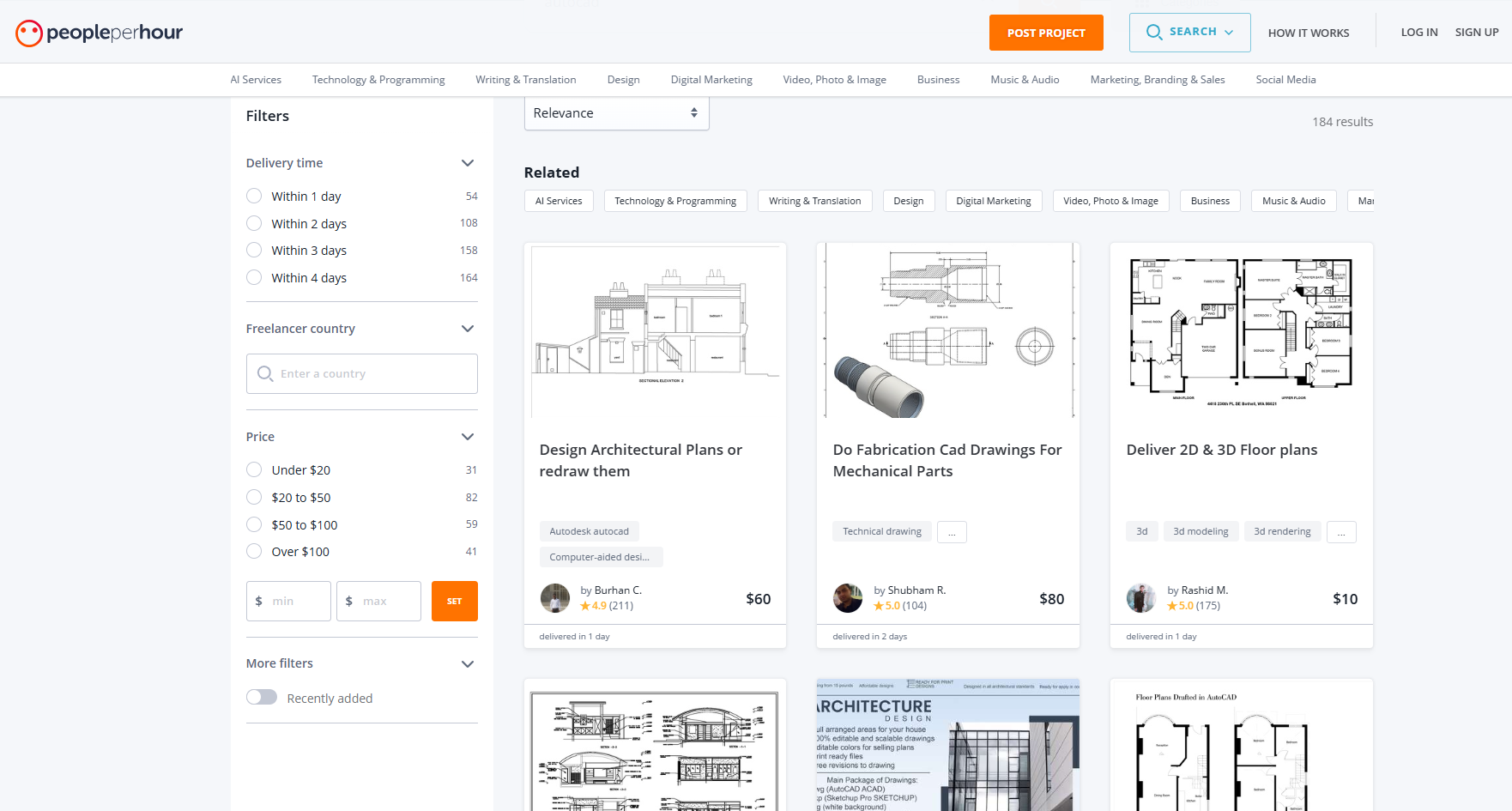
Task: Open Technology & Programming in the top category menu
Action: point(378,80)
